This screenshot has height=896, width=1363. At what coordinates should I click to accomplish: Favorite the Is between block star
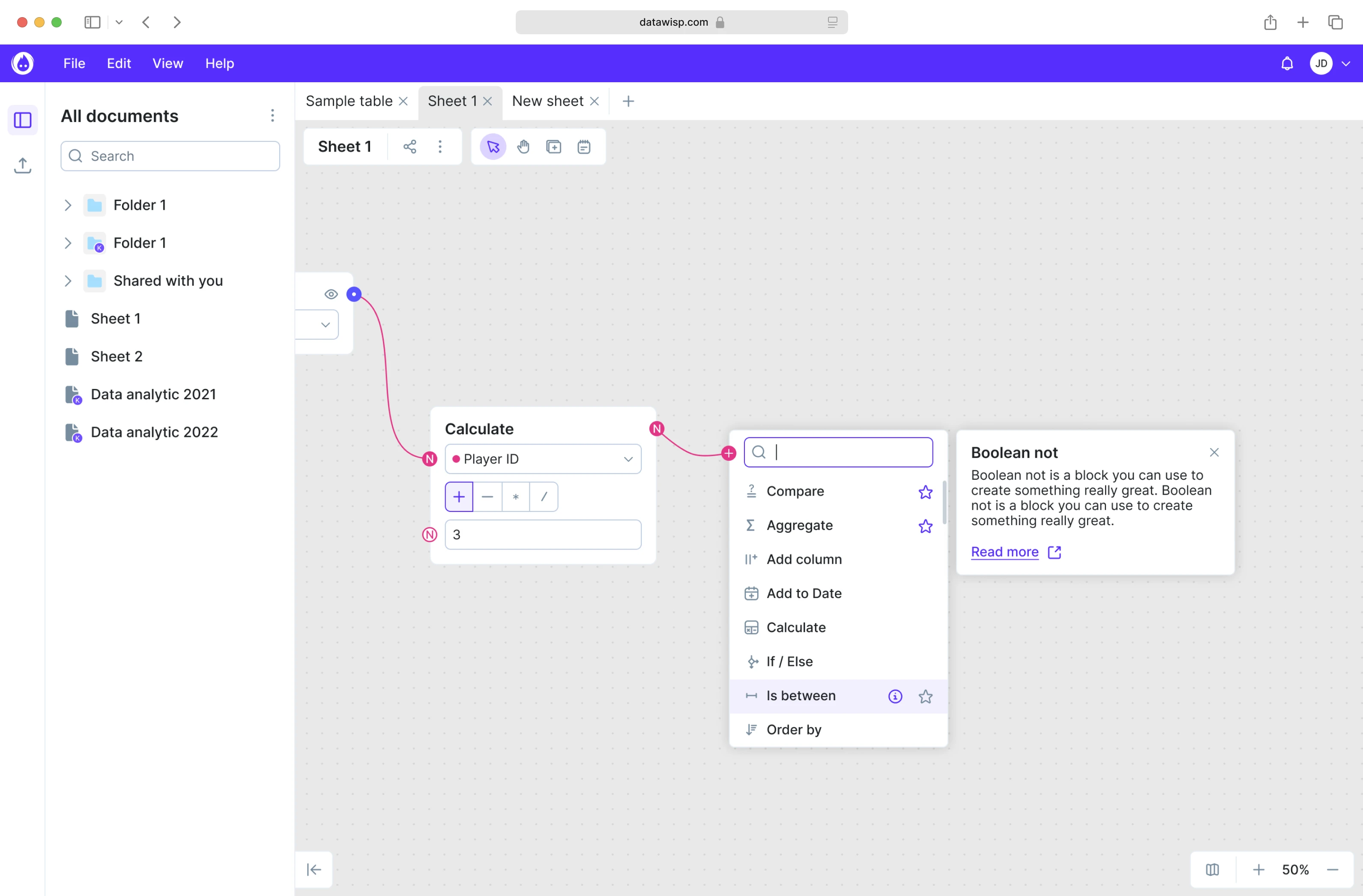click(925, 696)
